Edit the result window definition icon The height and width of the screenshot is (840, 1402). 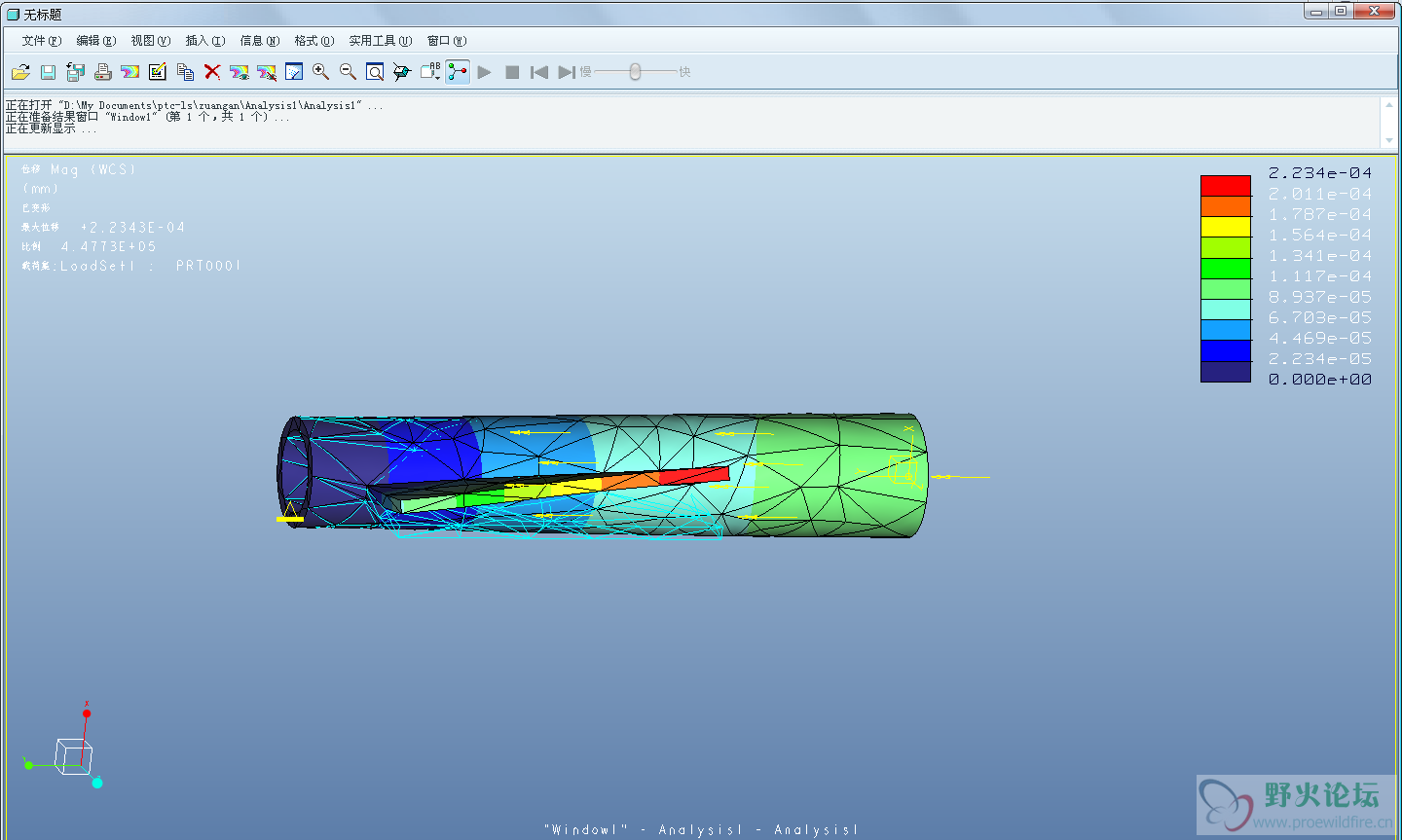click(157, 72)
